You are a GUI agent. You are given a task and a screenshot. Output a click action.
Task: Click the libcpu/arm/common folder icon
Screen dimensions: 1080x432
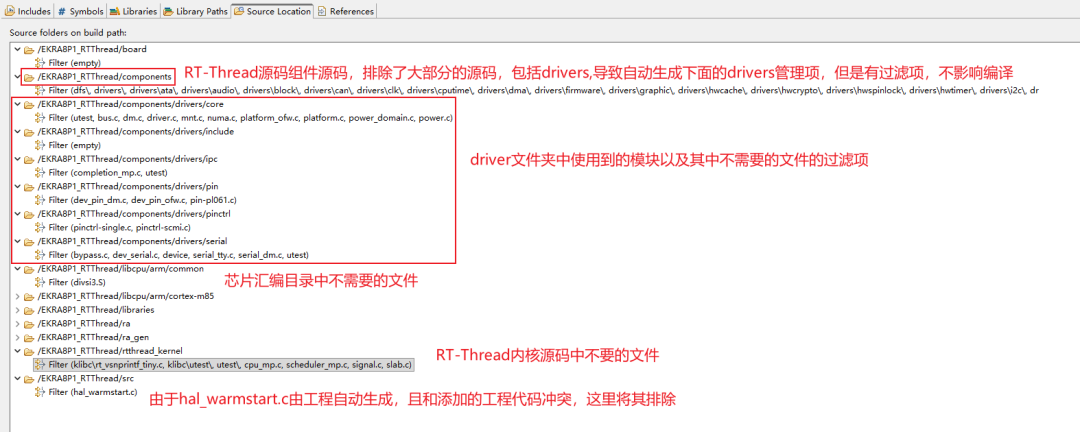pos(29,268)
